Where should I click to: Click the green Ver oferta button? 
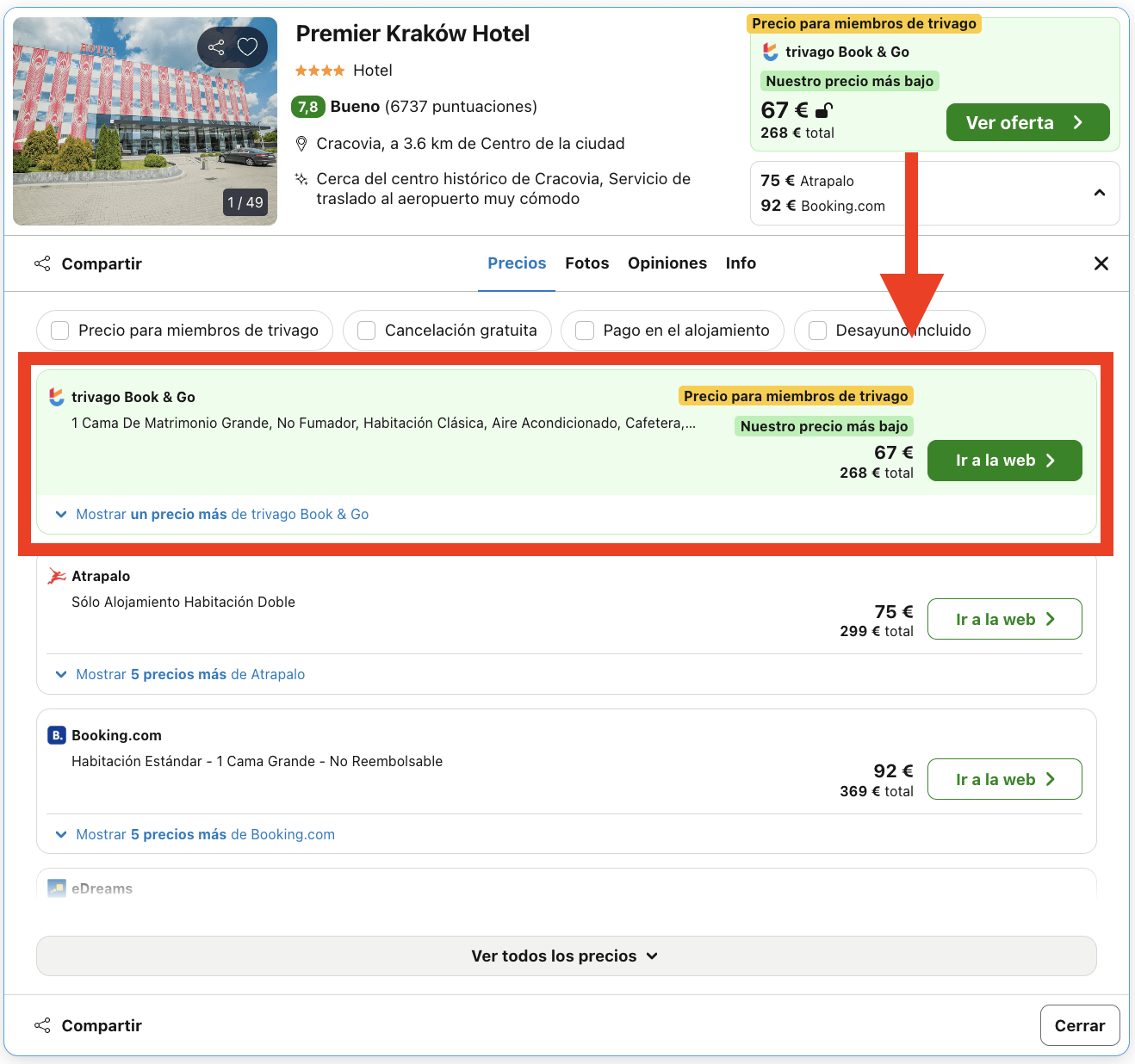[1027, 122]
